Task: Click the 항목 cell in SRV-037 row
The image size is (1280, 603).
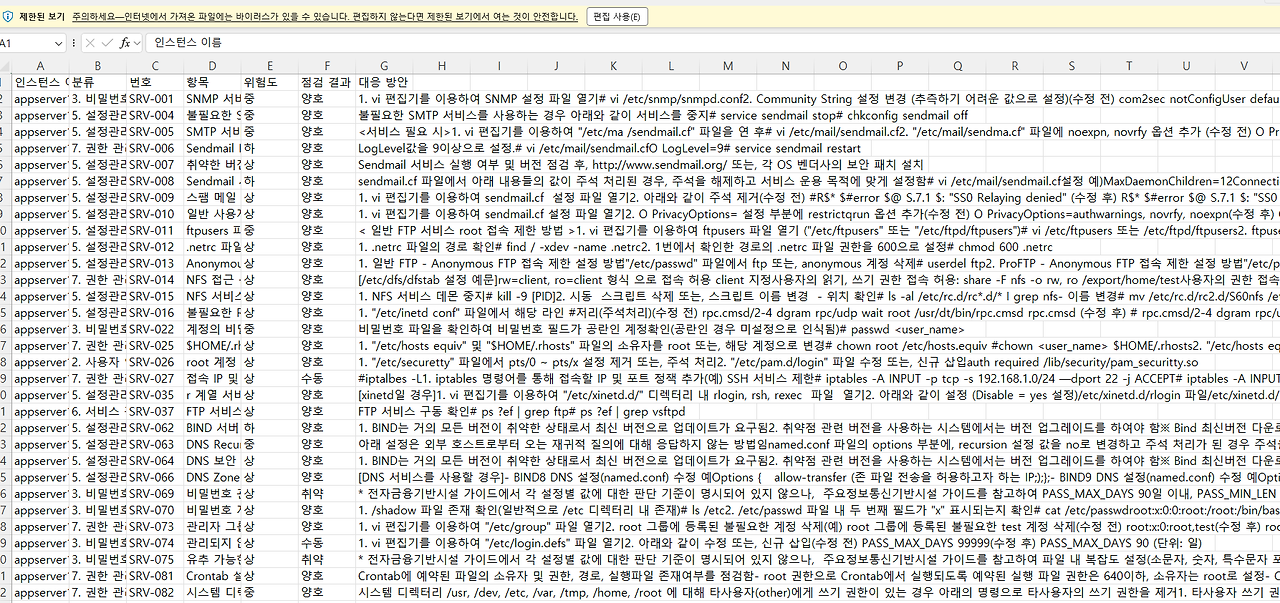Action: click(212, 411)
